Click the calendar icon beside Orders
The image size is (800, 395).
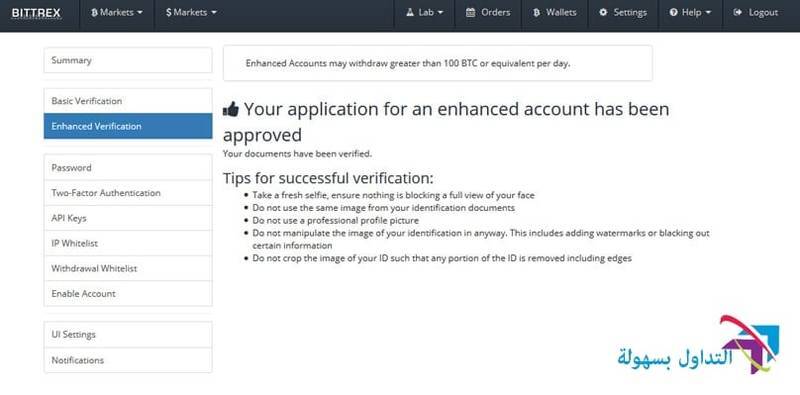[x=470, y=13]
